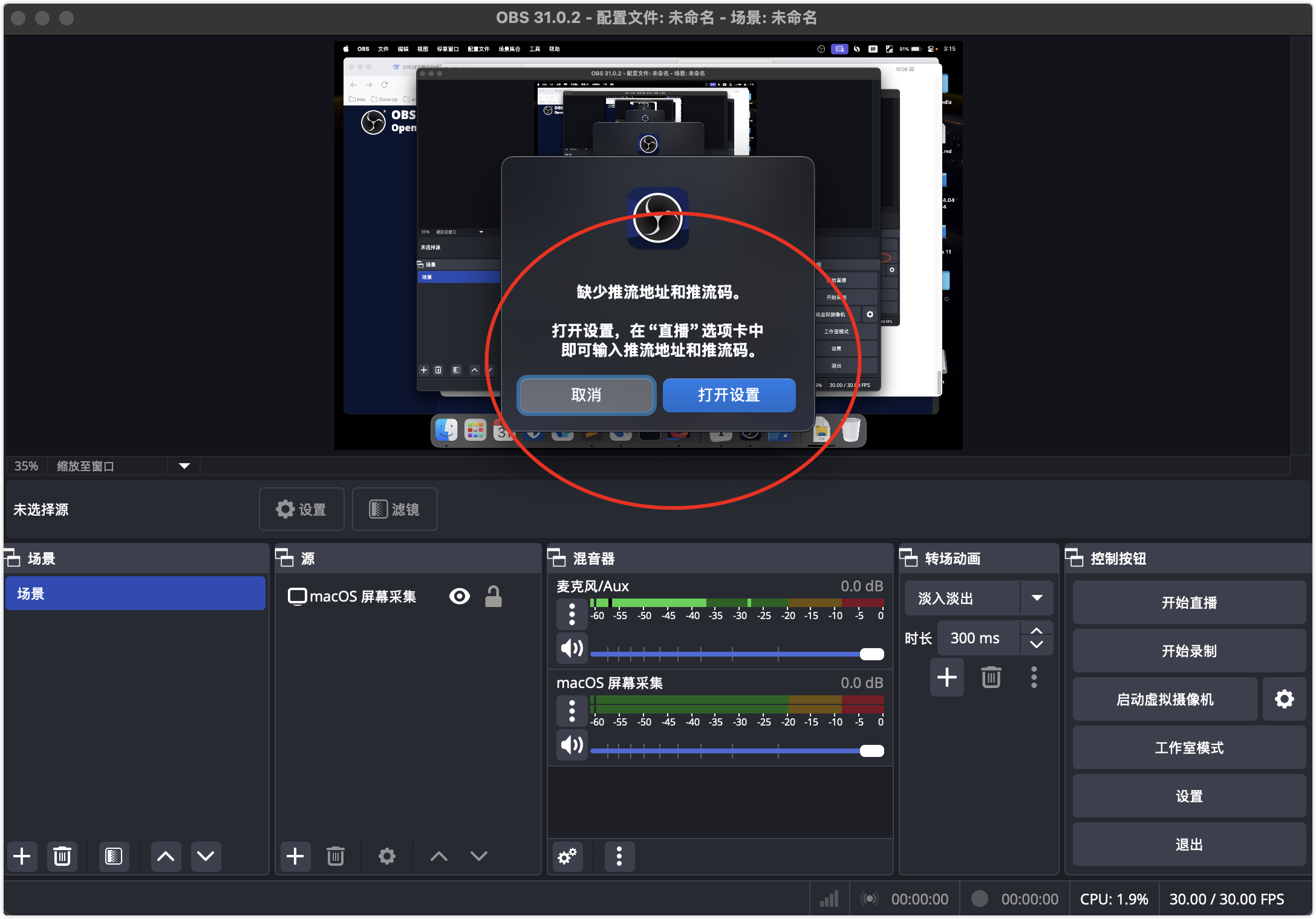This screenshot has height=919, width=1316.
Task: Click Finder icon in captured Dock
Action: pos(446,430)
